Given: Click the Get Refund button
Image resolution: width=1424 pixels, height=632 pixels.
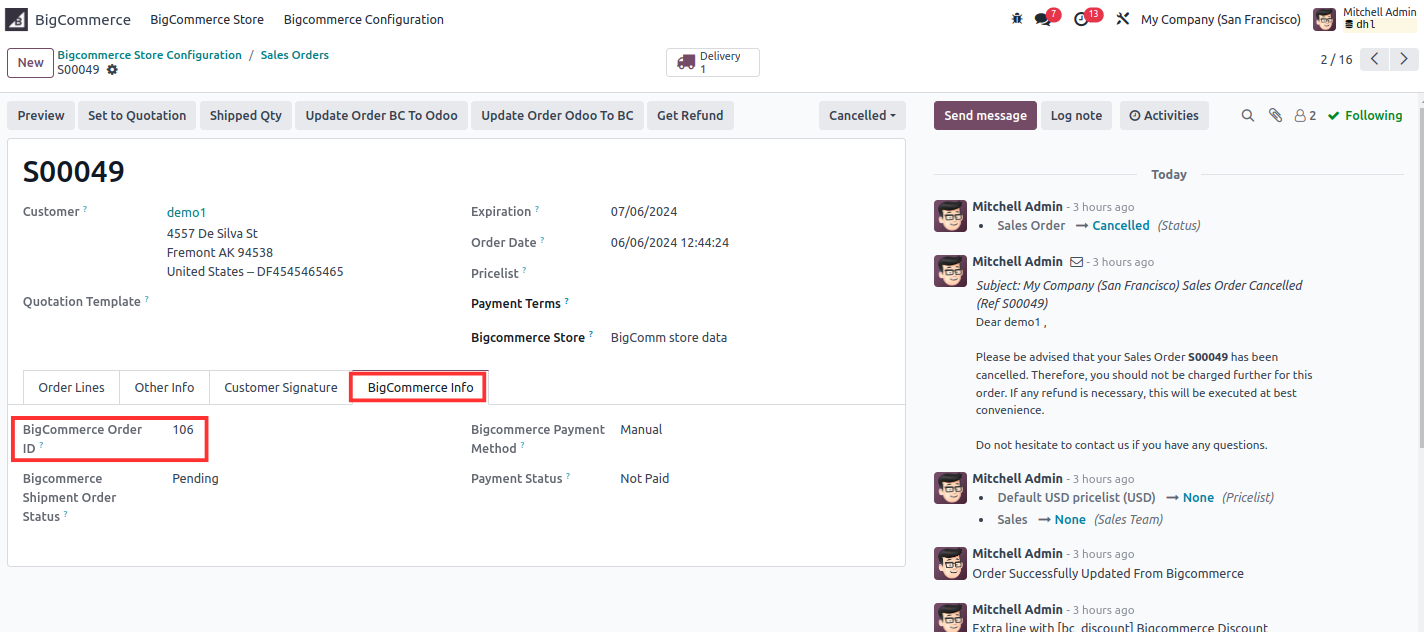Looking at the screenshot, I should point(690,116).
